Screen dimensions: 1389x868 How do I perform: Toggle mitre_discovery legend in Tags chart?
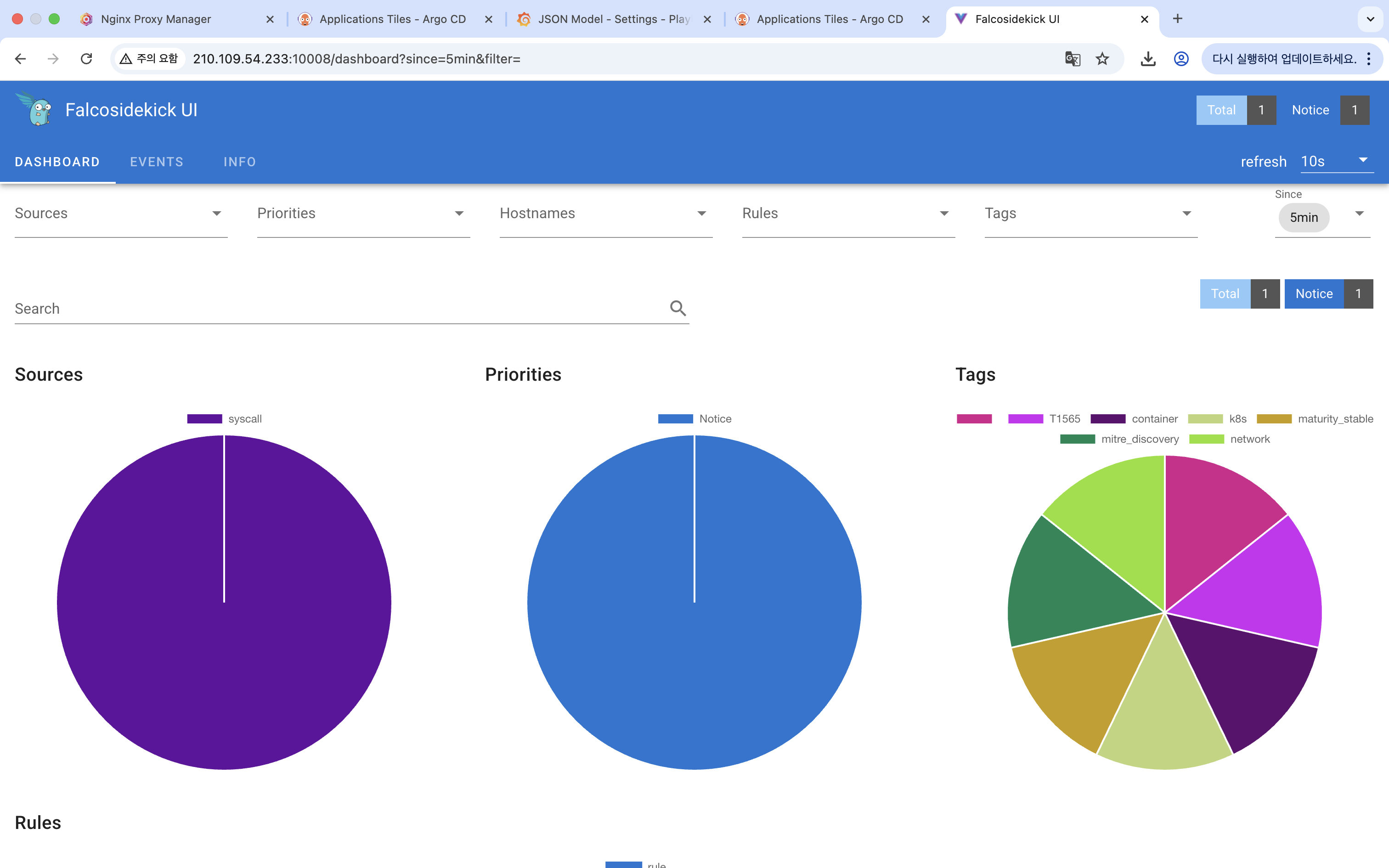1119,439
